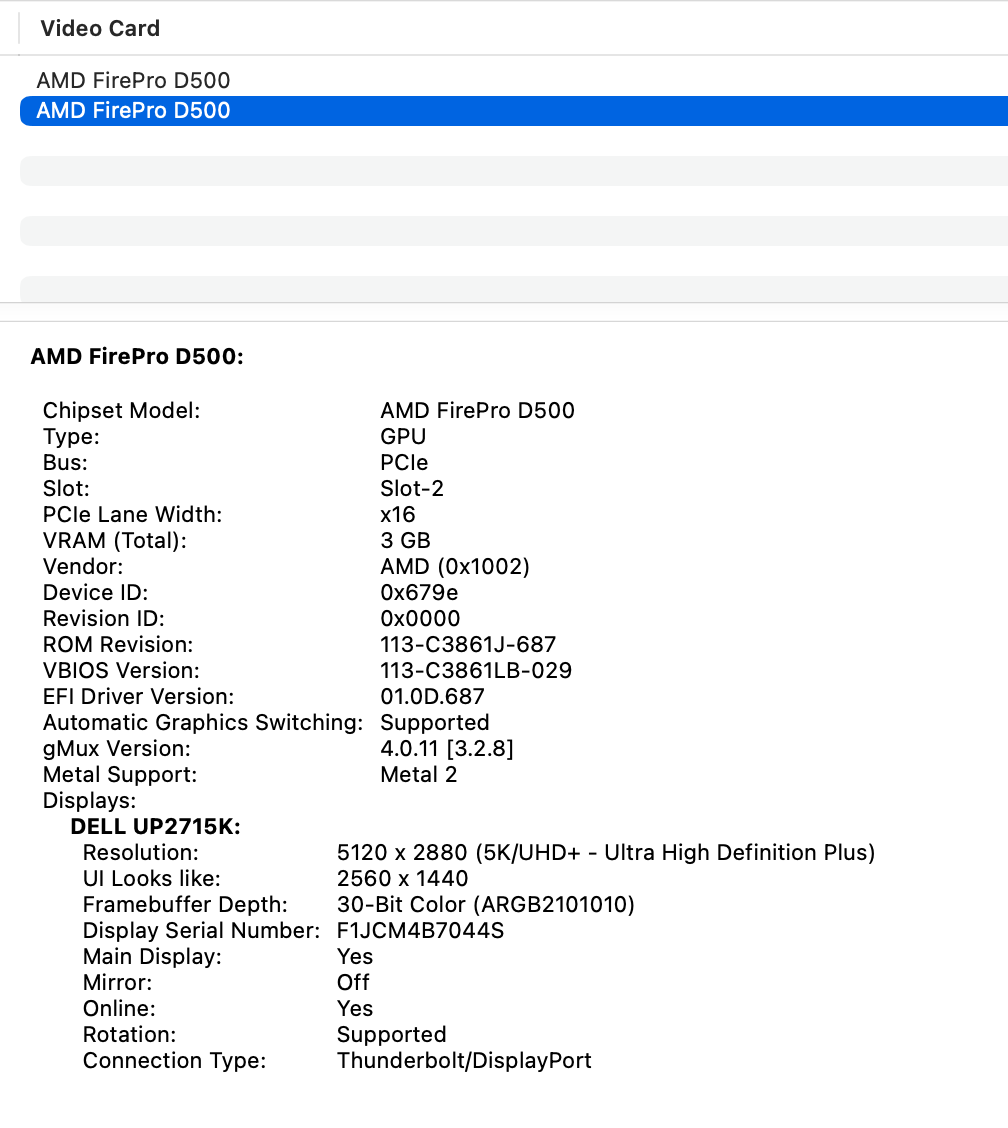
Task: Click the AMD FirePro D500: detail heading
Action: (137, 357)
